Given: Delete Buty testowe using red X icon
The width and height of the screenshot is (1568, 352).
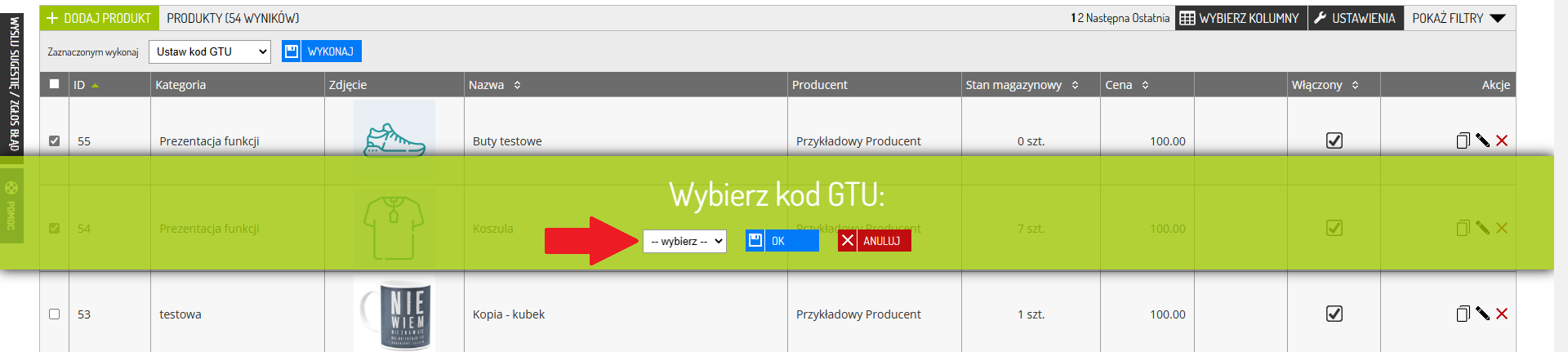Looking at the screenshot, I should tap(1501, 140).
